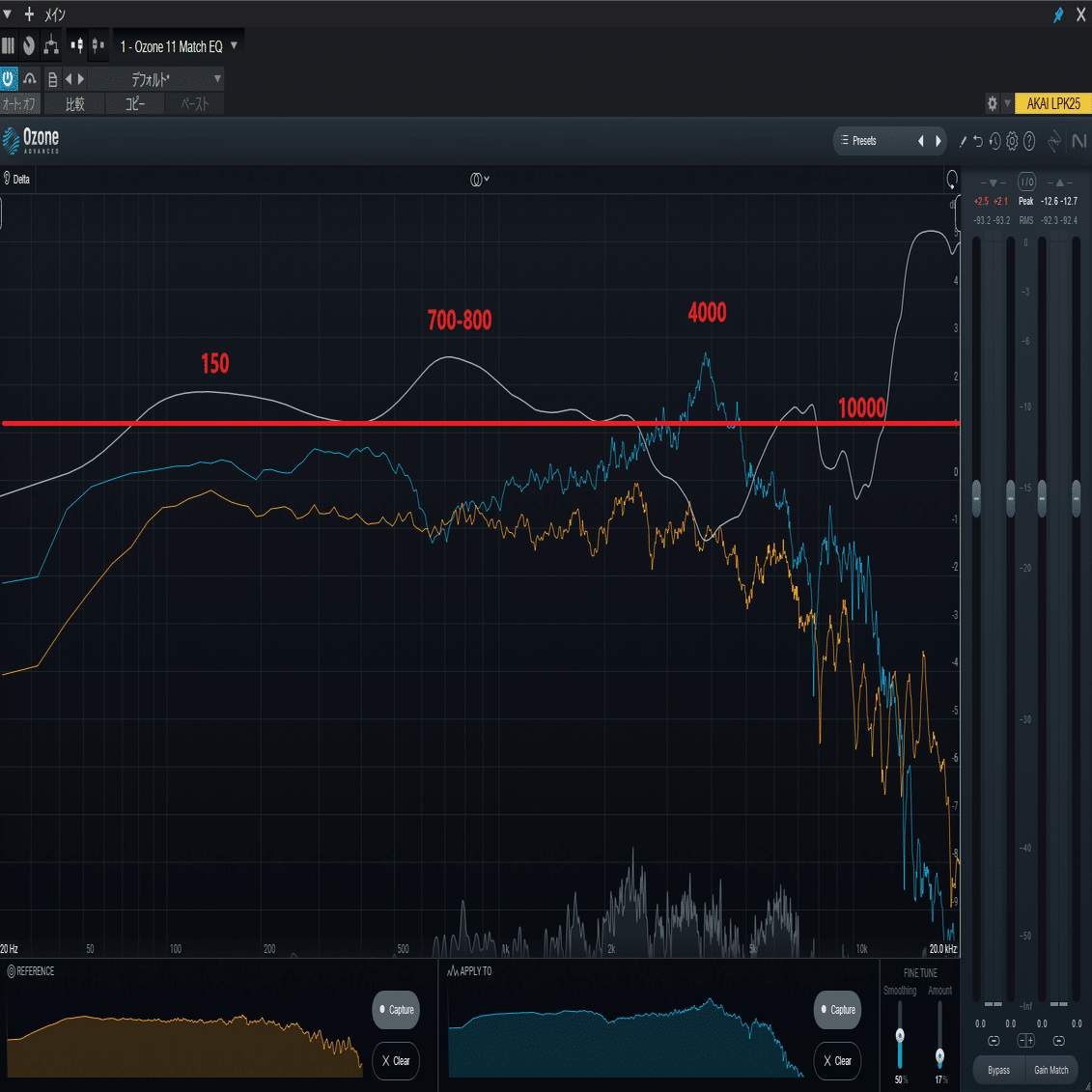Capture the Reference spectrum
The image size is (1092, 1092).
tap(396, 1010)
